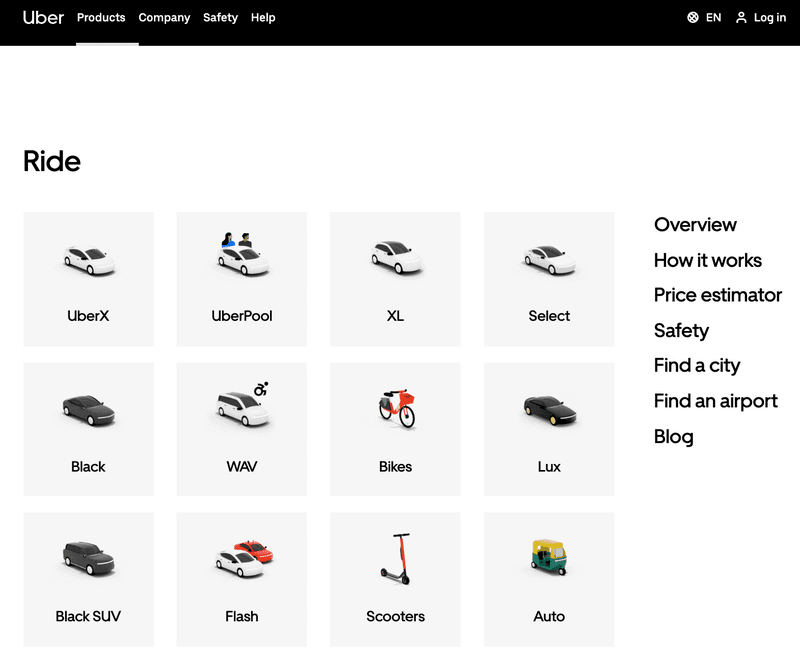Click the Uber logo
Viewport: 800px width, 658px height.
pyautogui.click(x=43, y=17)
